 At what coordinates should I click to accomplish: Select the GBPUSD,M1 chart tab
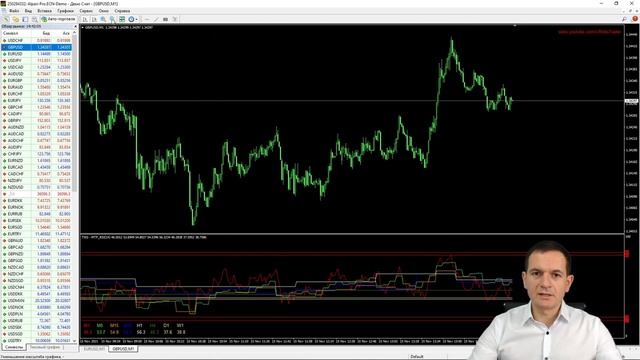123,349
